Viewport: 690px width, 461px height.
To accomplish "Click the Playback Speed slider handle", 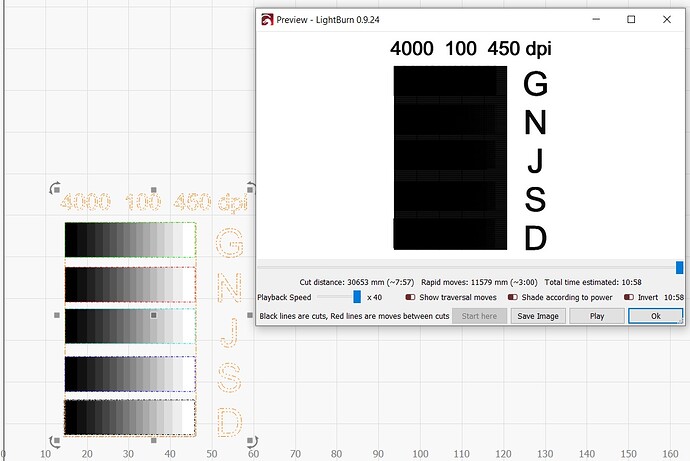I will pos(357,297).
